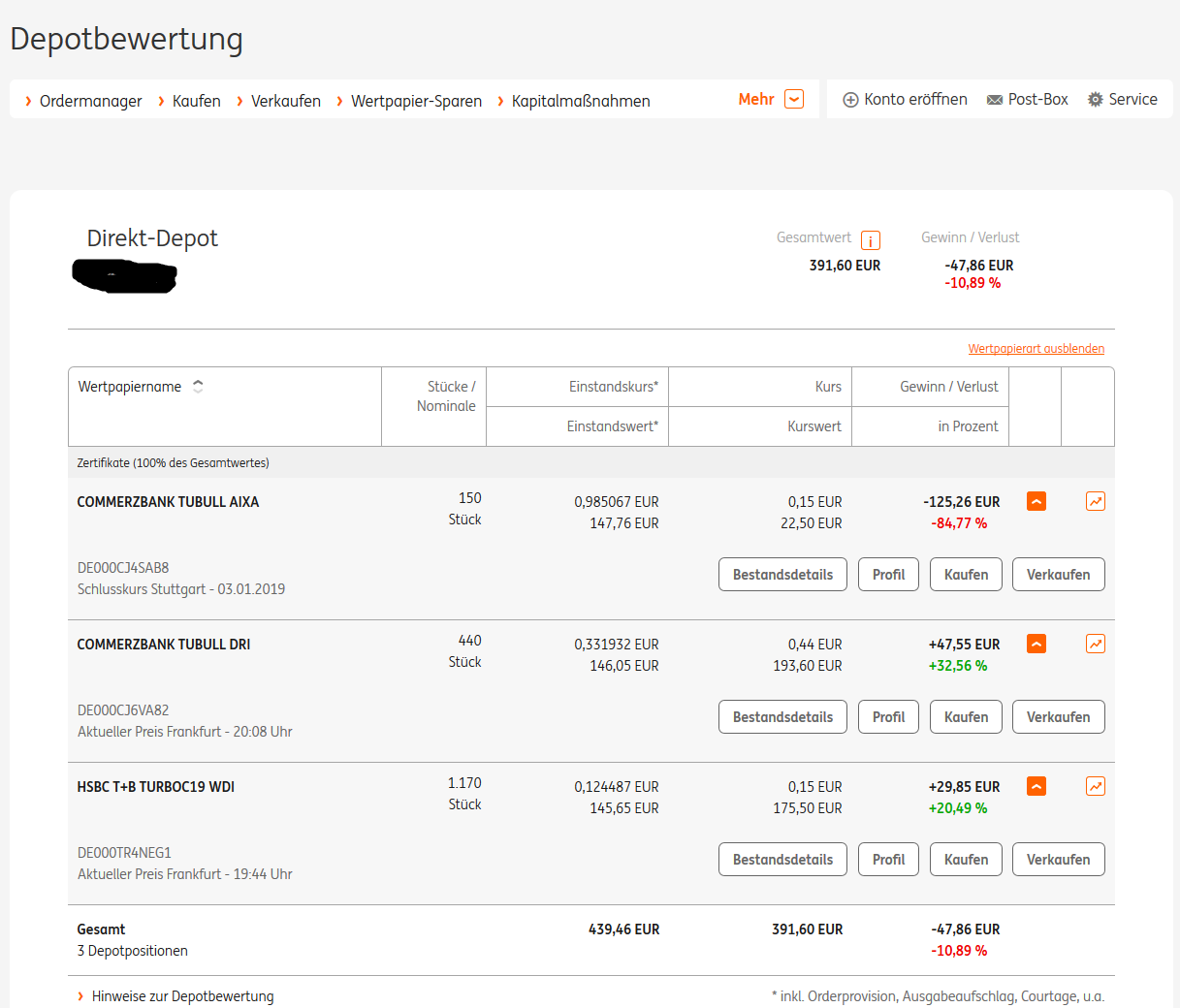This screenshot has width=1180, height=1008.
Task: Click the Post-Box envelope icon
Action: click(x=994, y=100)
